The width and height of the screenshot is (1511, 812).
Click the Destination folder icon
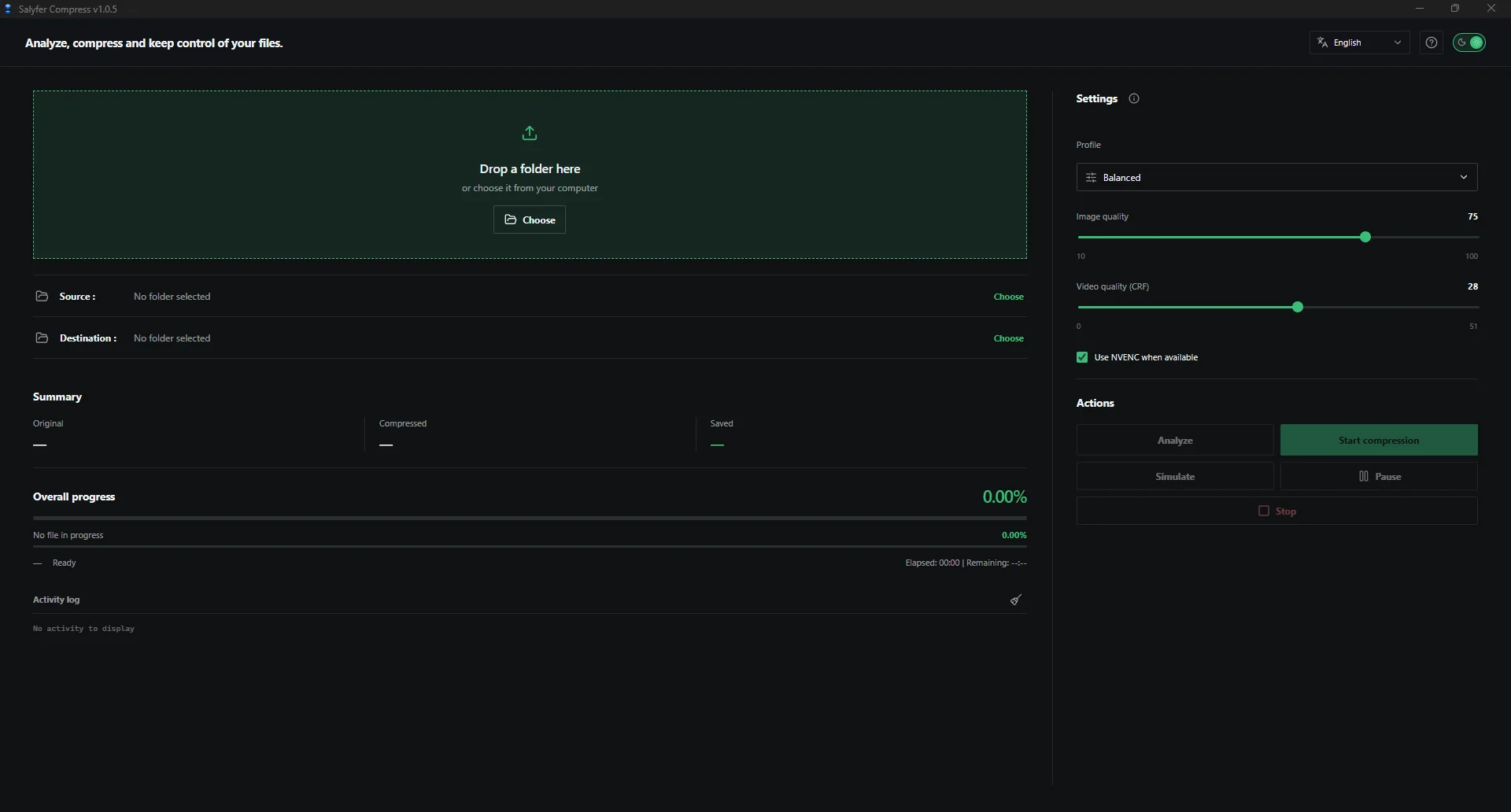[x=42, y=338]
